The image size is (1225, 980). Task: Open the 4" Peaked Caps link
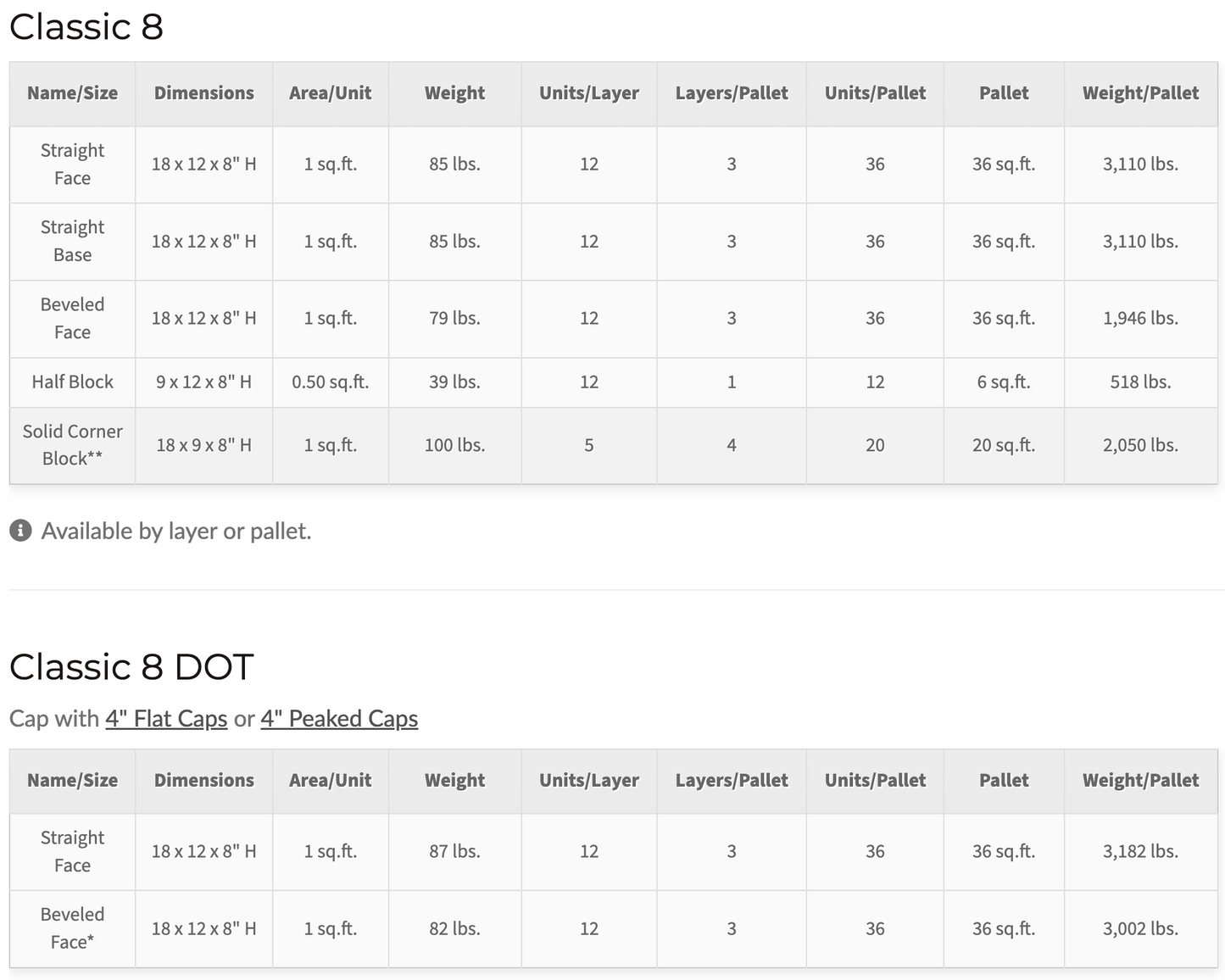(339, 719)
